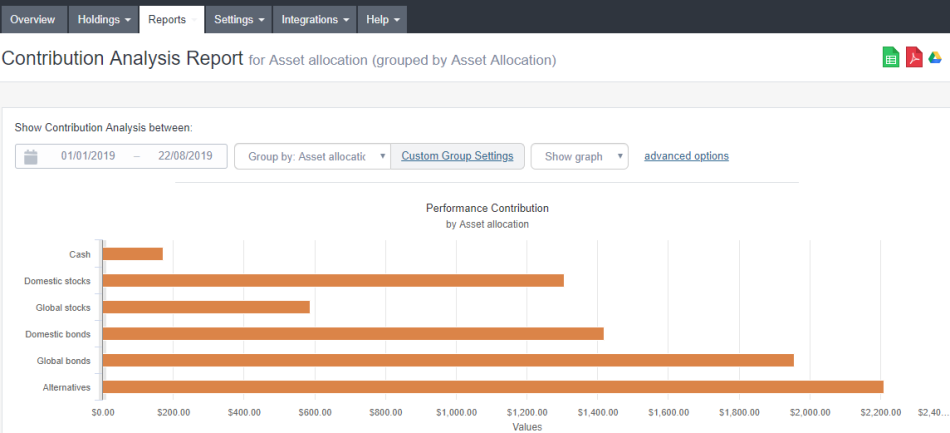Click the $2,000.00 axis value
Viewport: 950px width, 433px height.
(810, 412)
